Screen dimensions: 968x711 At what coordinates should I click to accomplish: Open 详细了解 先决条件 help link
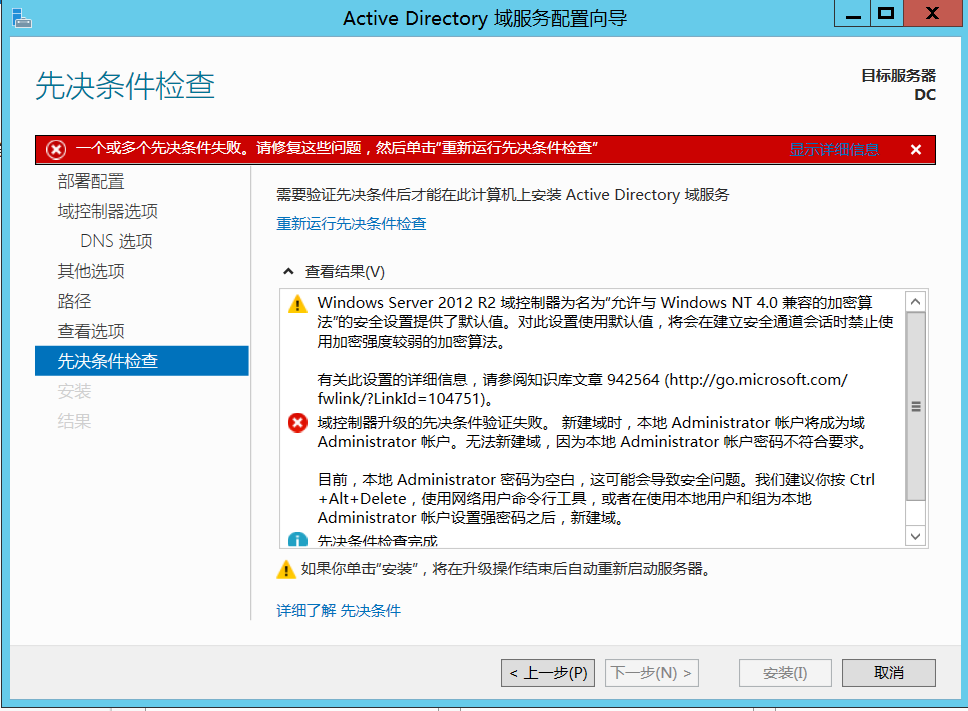(x=338, y=610)
